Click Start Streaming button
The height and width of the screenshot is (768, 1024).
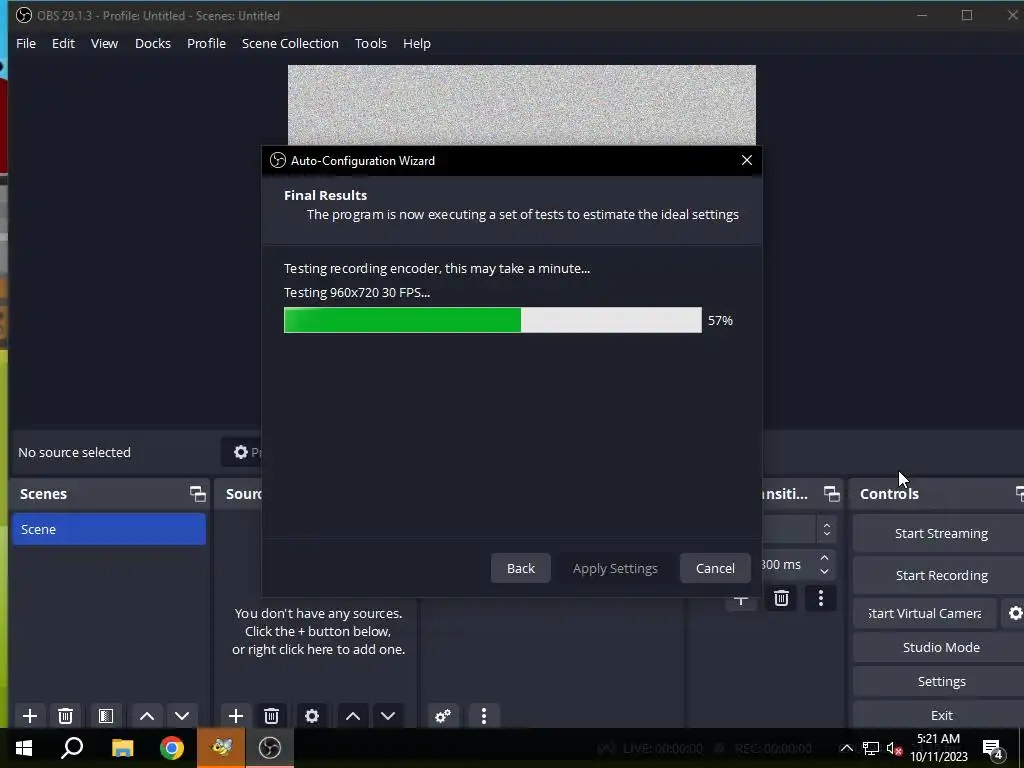[940, 534]
